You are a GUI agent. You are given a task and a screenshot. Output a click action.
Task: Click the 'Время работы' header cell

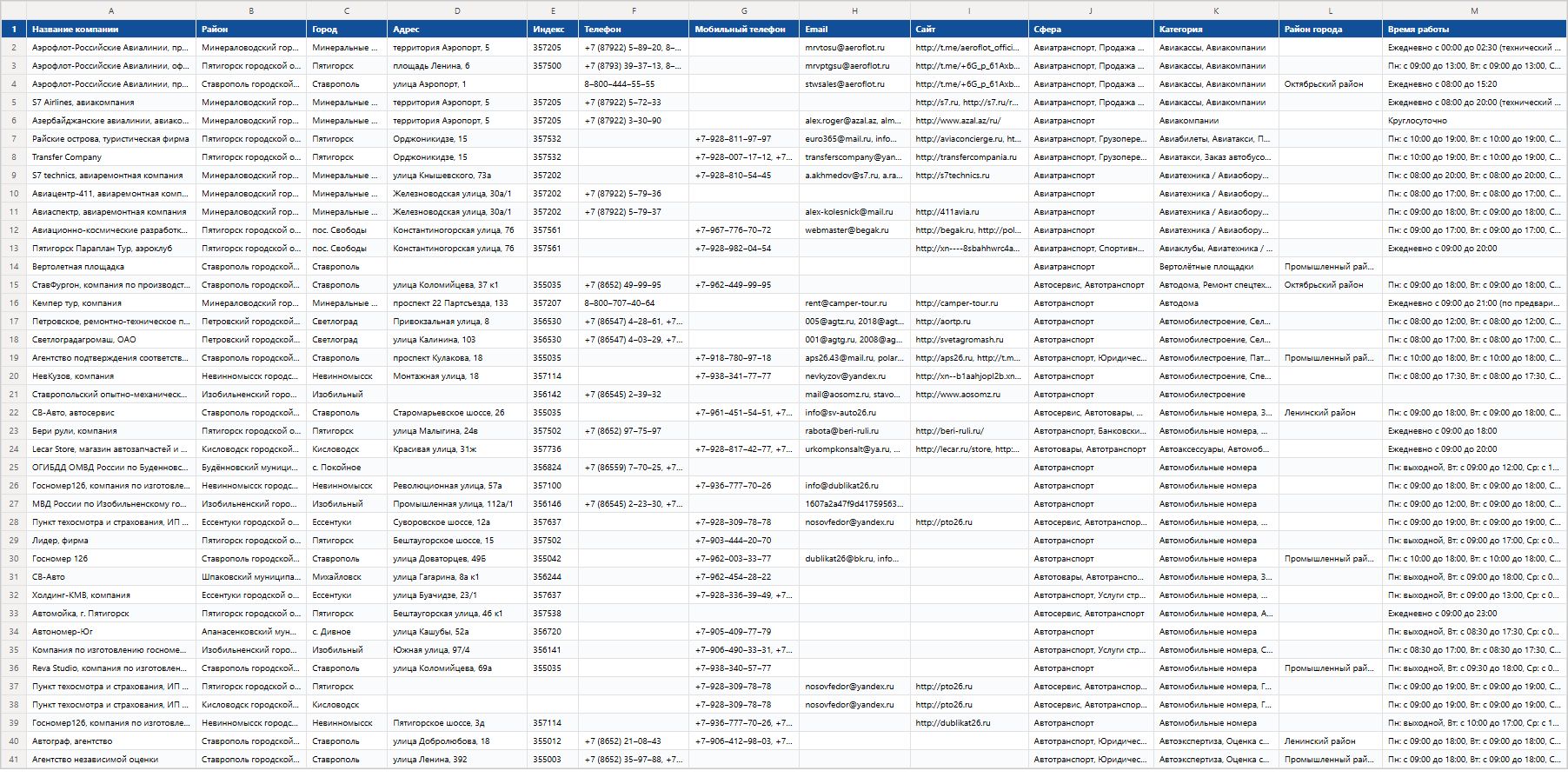[x=1474, y=30]
